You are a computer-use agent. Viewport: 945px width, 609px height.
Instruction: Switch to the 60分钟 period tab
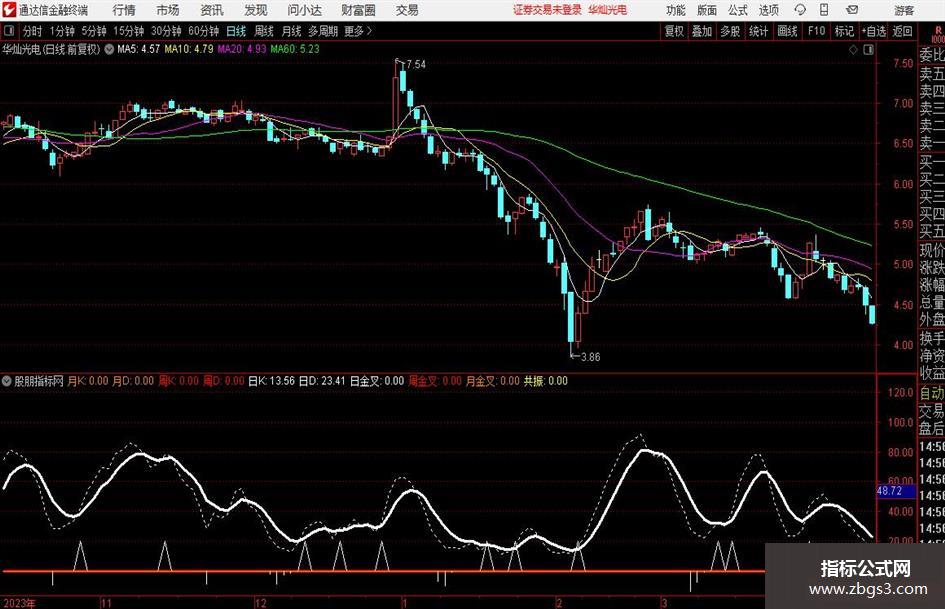204,31
